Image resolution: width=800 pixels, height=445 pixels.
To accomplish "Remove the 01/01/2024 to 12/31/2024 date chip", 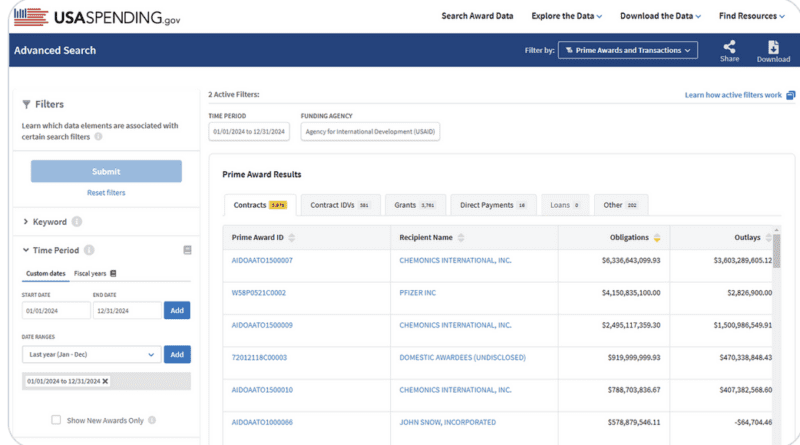I will pos(105,381).
